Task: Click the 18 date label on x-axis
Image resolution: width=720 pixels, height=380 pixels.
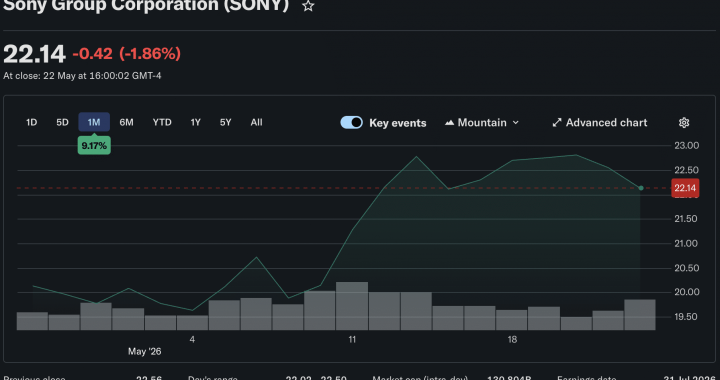Action: 512,340
